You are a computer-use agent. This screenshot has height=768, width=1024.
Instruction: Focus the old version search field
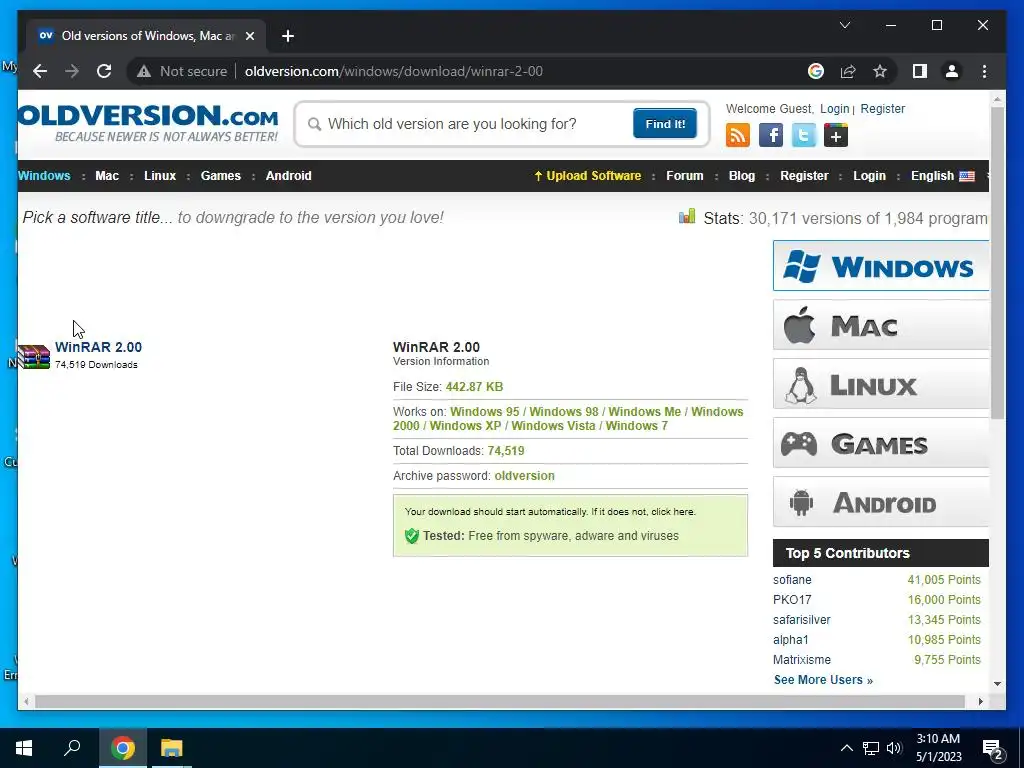(x=477, y=124)
